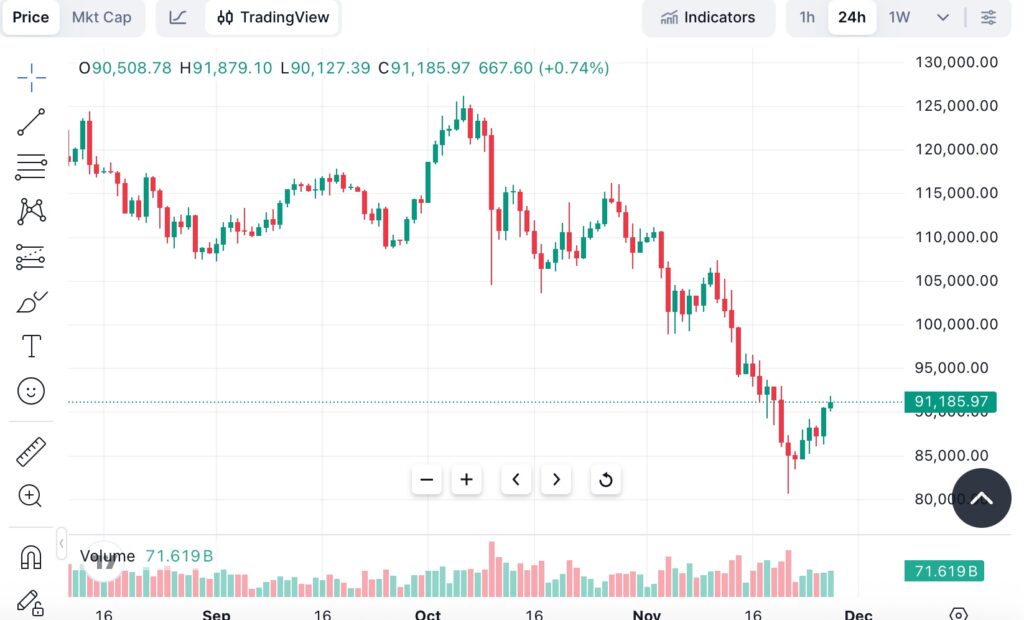Image resolution: width=1024 pixels, height=620 pixels.
Task: Choose the XABCD pattern tool
Action: (x=30, y=211)
